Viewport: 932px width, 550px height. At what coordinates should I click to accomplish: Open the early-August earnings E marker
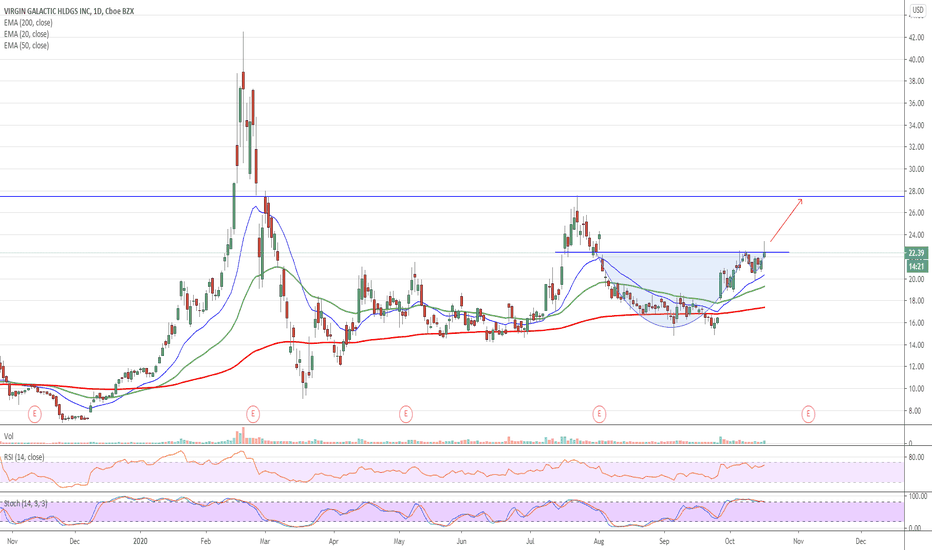(599, 413)
